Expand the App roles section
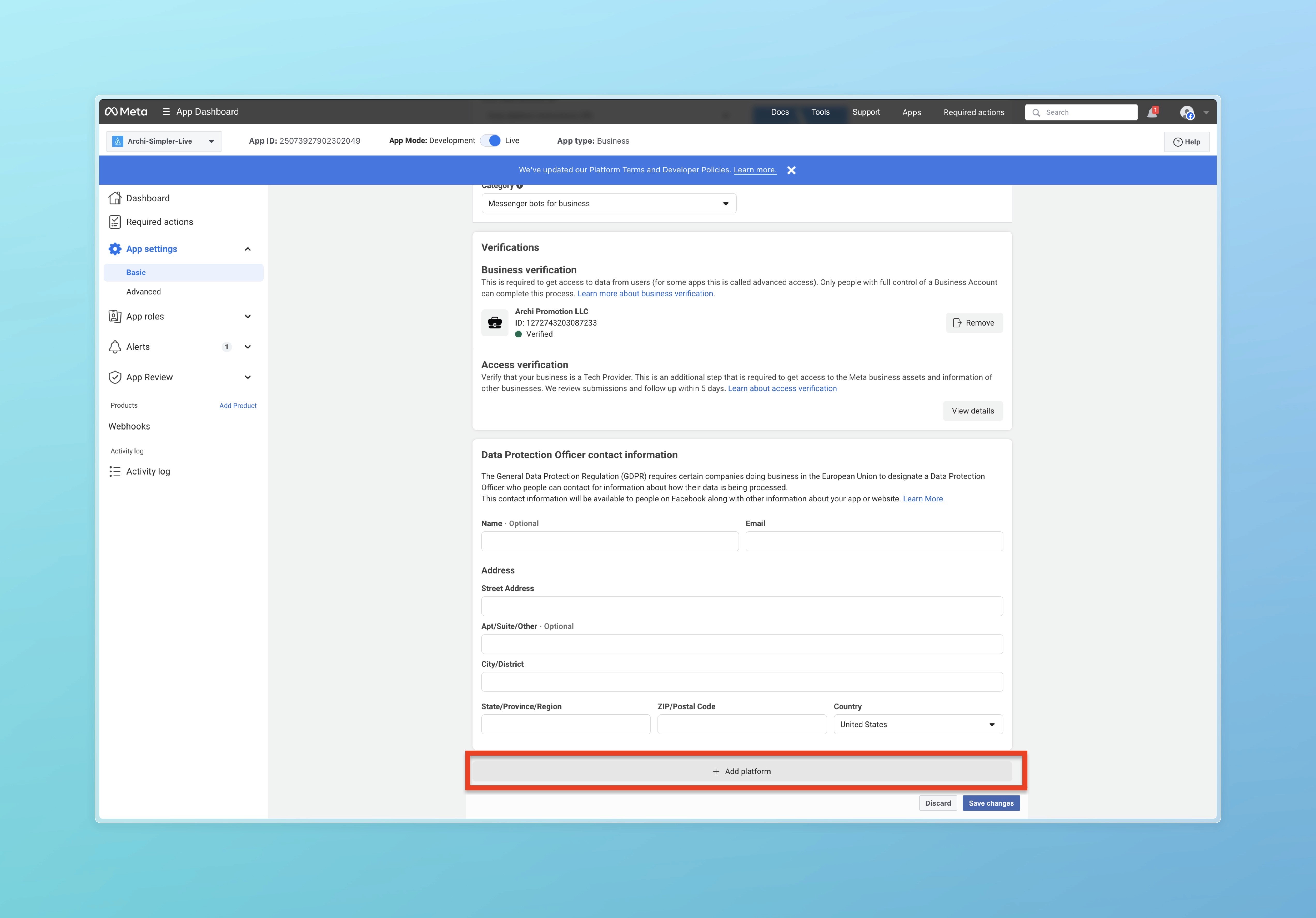 click(x=248, y=316)
